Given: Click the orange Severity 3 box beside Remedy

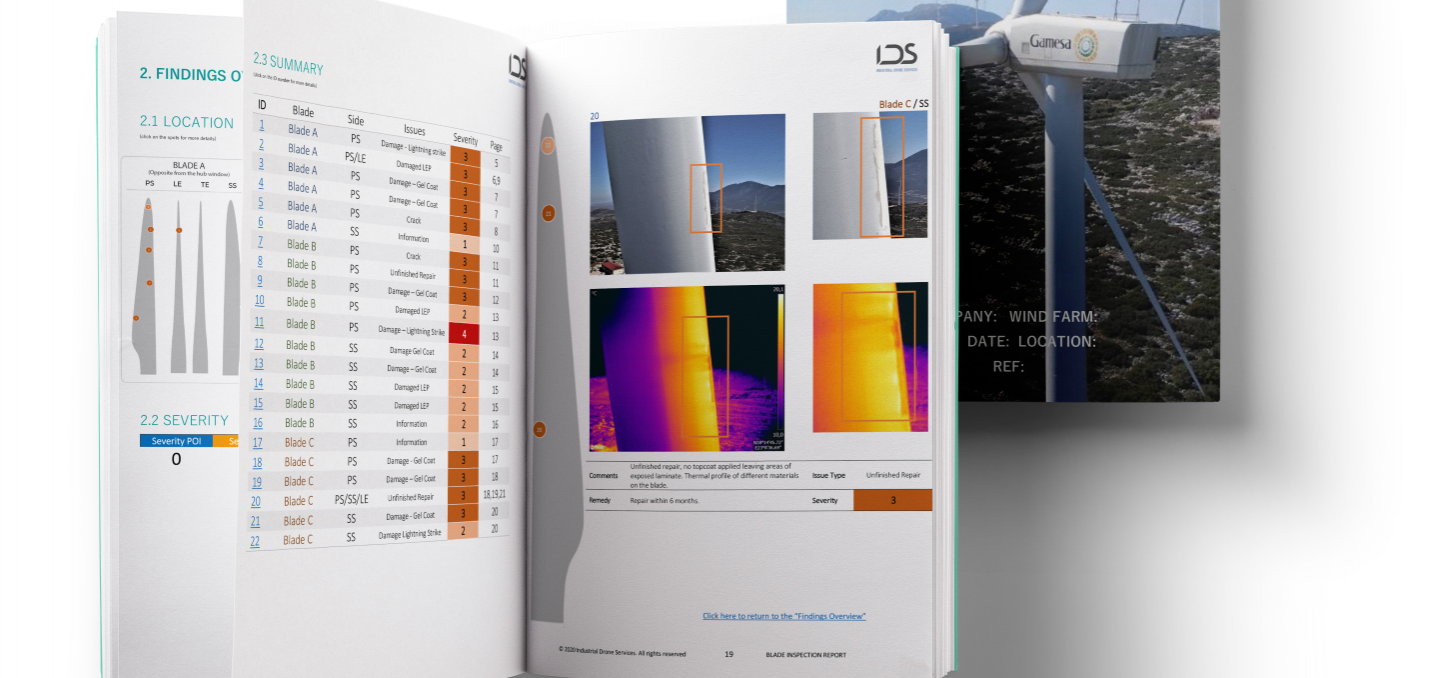Looking at the screenshot, I should tap(892, 500).
